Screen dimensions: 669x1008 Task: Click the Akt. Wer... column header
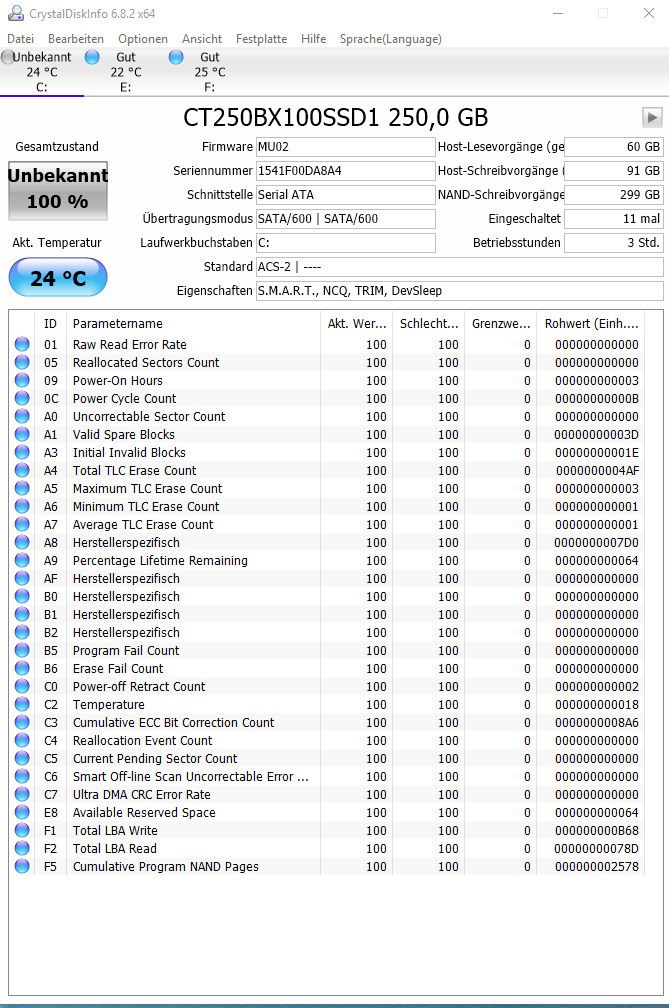coord(357,324)
